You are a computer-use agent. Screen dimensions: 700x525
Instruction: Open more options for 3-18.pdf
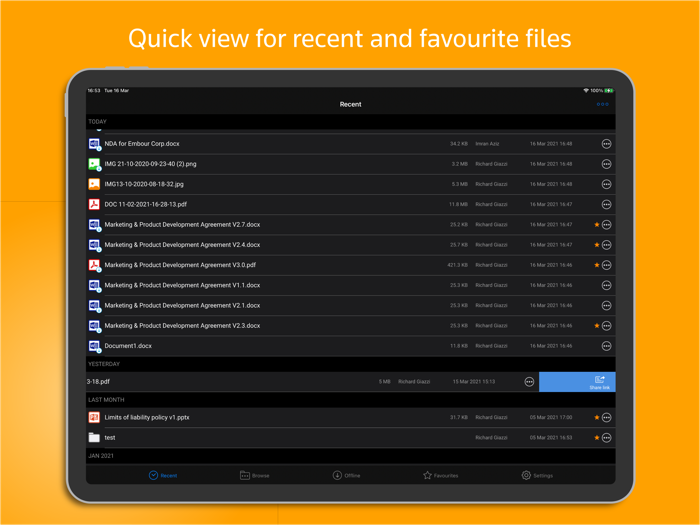[x=529, y=382]
